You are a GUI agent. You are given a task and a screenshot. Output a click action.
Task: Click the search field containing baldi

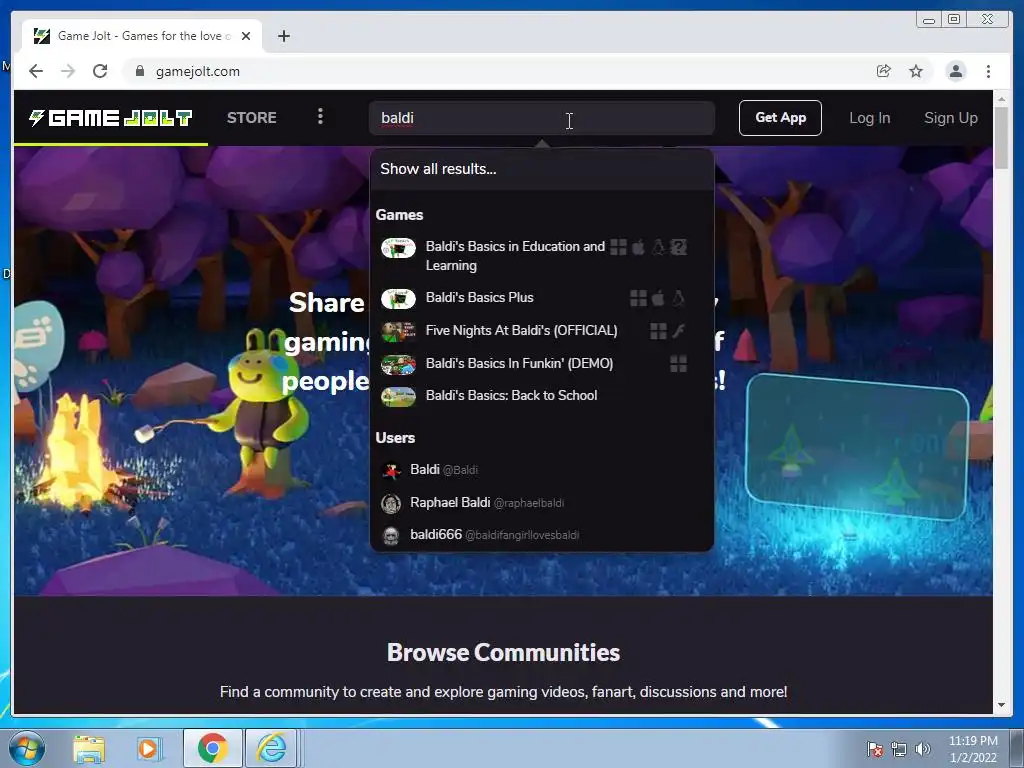point(541,118)
